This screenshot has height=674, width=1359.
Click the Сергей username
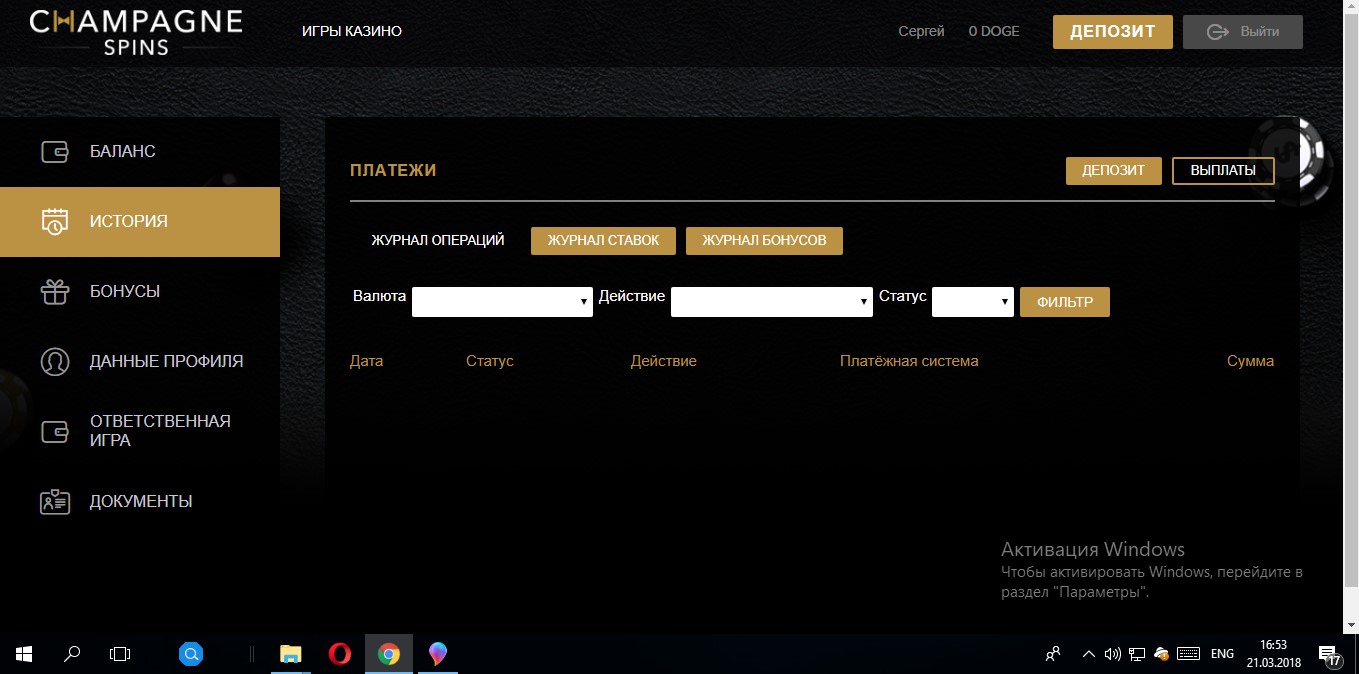(921, 31)
